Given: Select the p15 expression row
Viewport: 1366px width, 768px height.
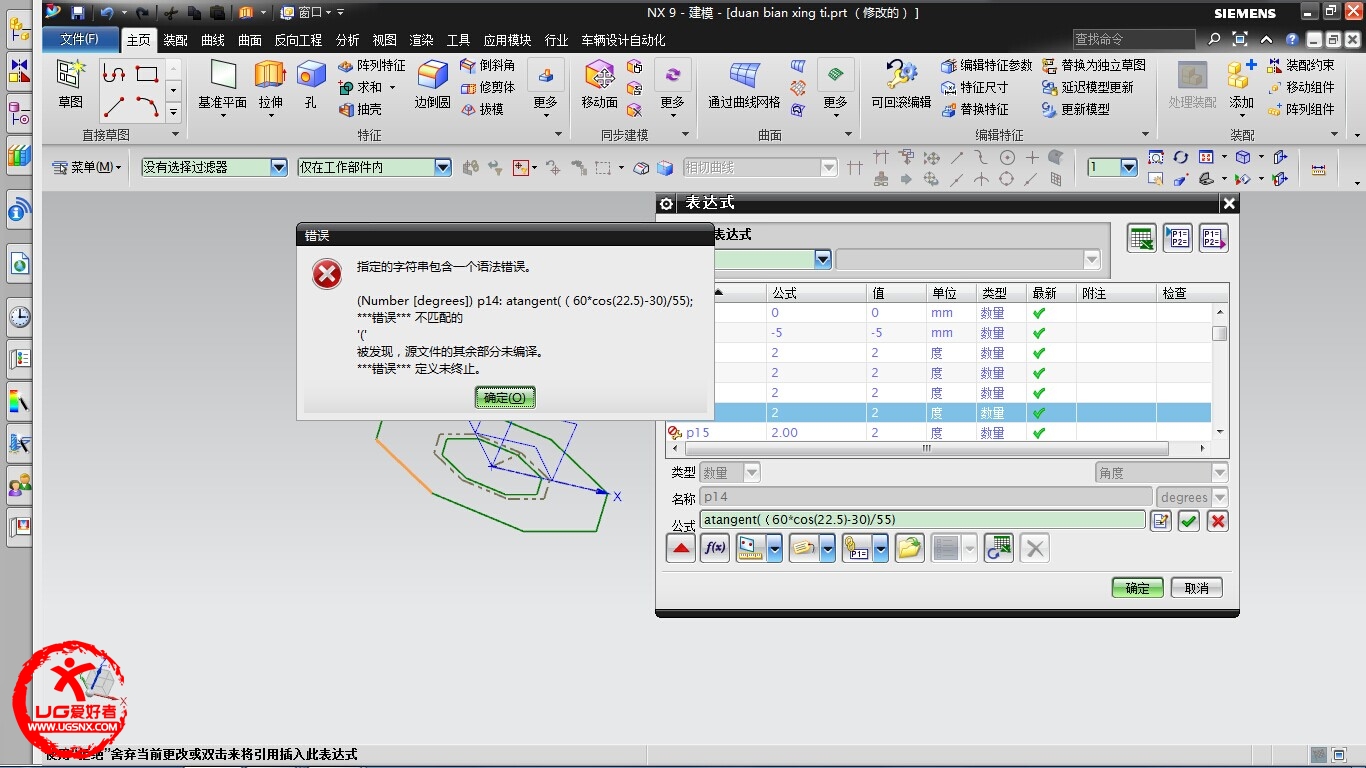Looking at the screenshot, I should (938, 433).
